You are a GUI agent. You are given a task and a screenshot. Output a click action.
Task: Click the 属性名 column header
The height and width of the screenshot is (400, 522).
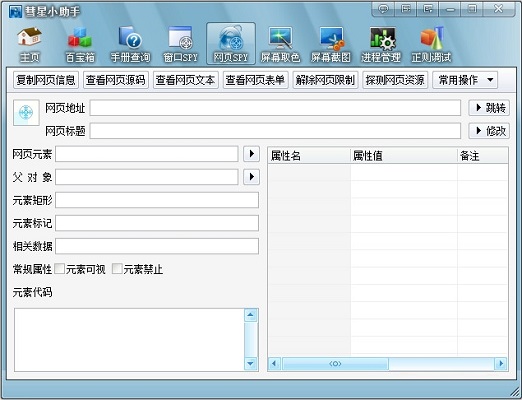coord(309,156)
